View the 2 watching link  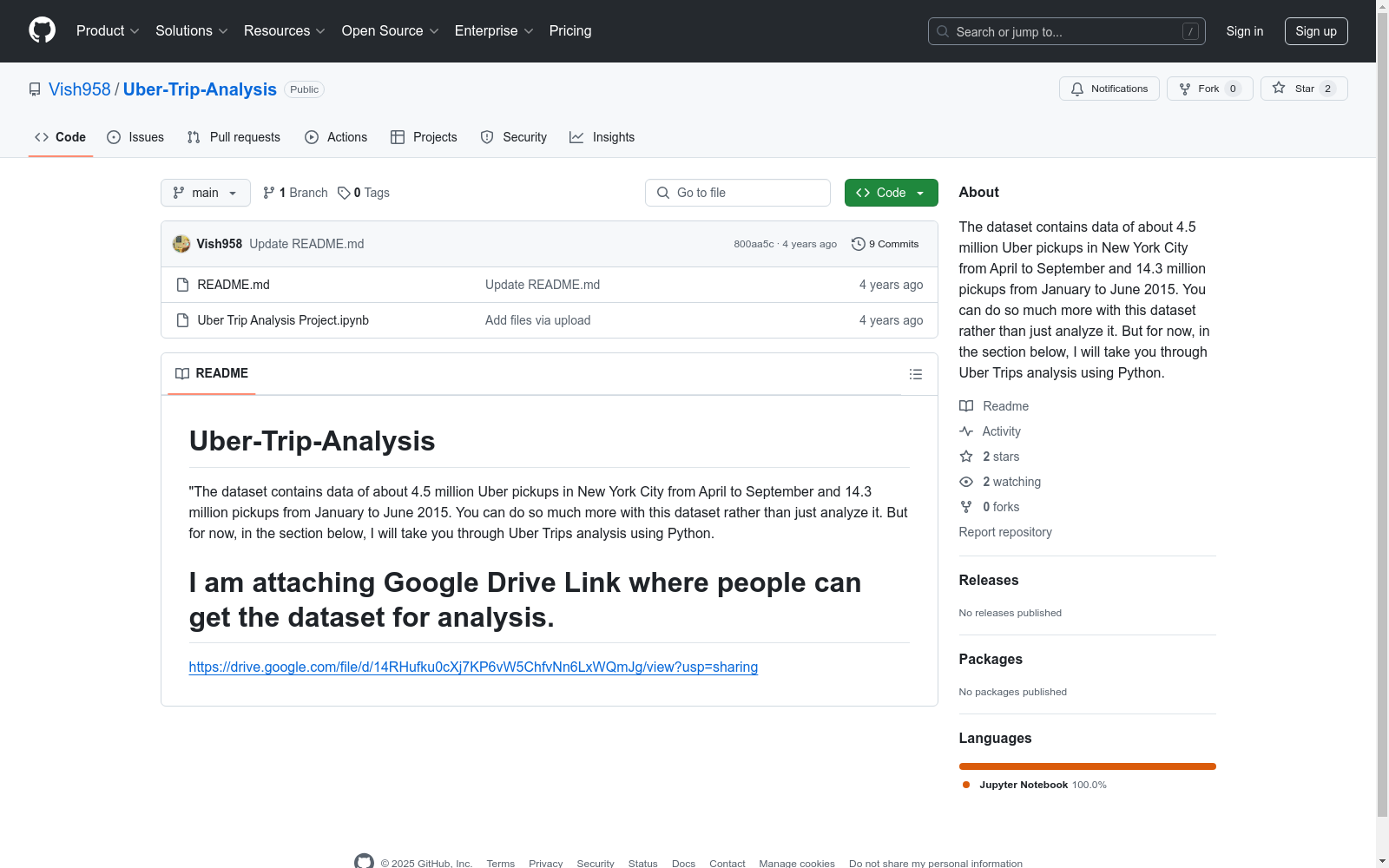[x=1000, y=482]
